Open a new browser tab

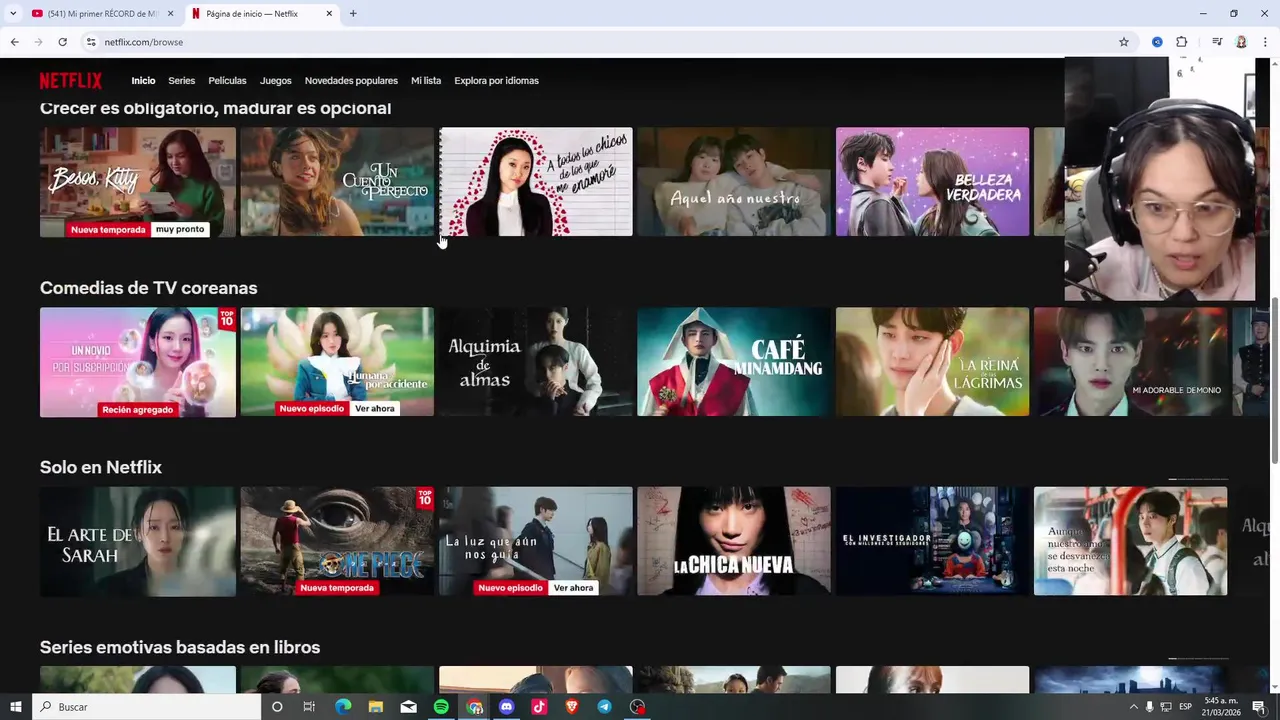353,14
